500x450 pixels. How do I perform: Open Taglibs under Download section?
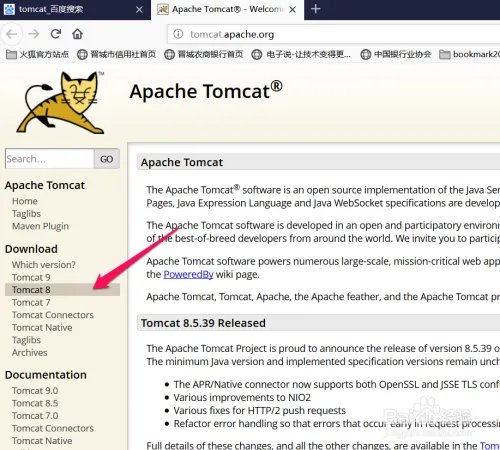(x=26, y=340)
